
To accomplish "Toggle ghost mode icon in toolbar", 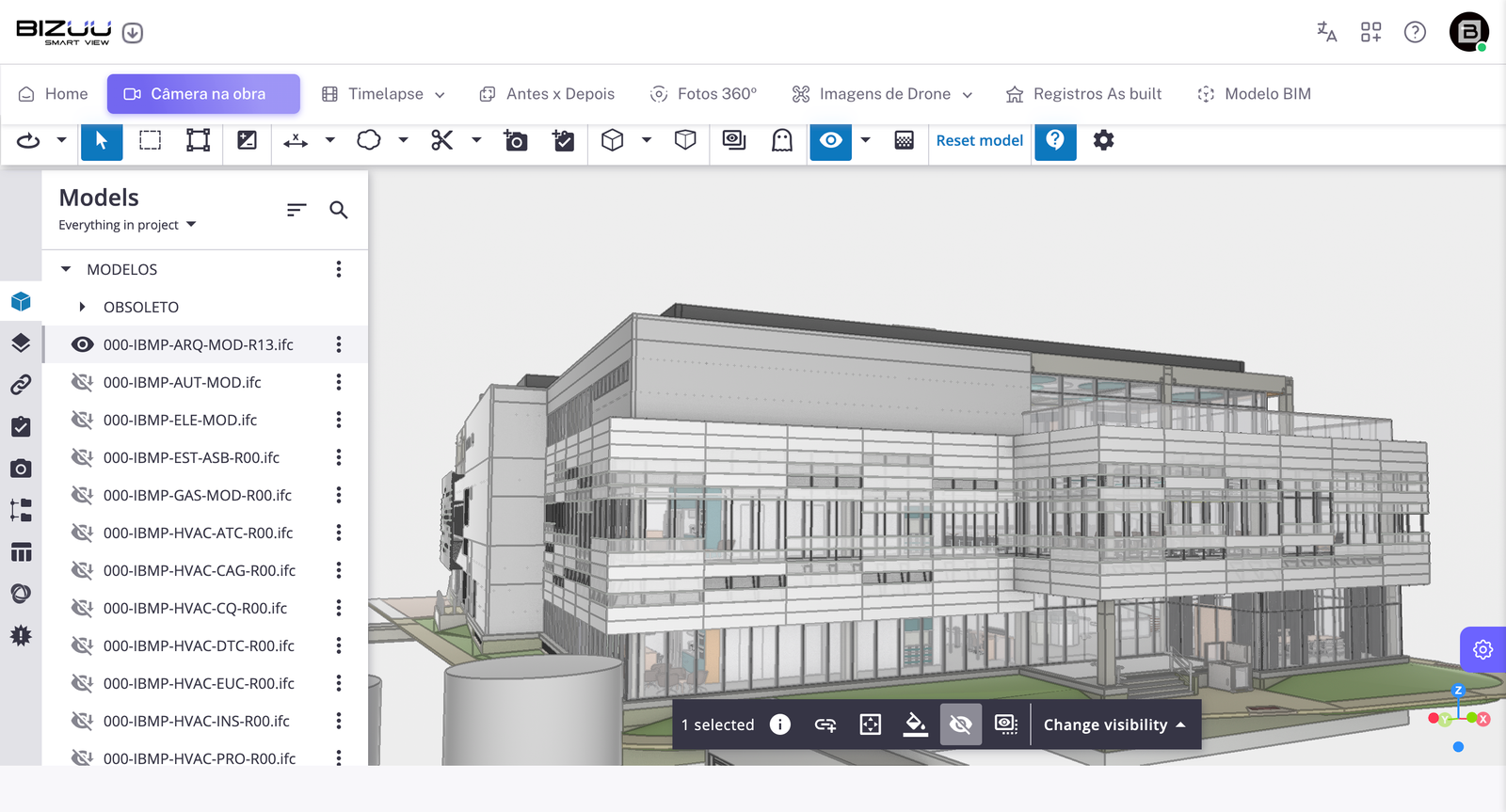I will pyautogui.click(x=782, y=141).
